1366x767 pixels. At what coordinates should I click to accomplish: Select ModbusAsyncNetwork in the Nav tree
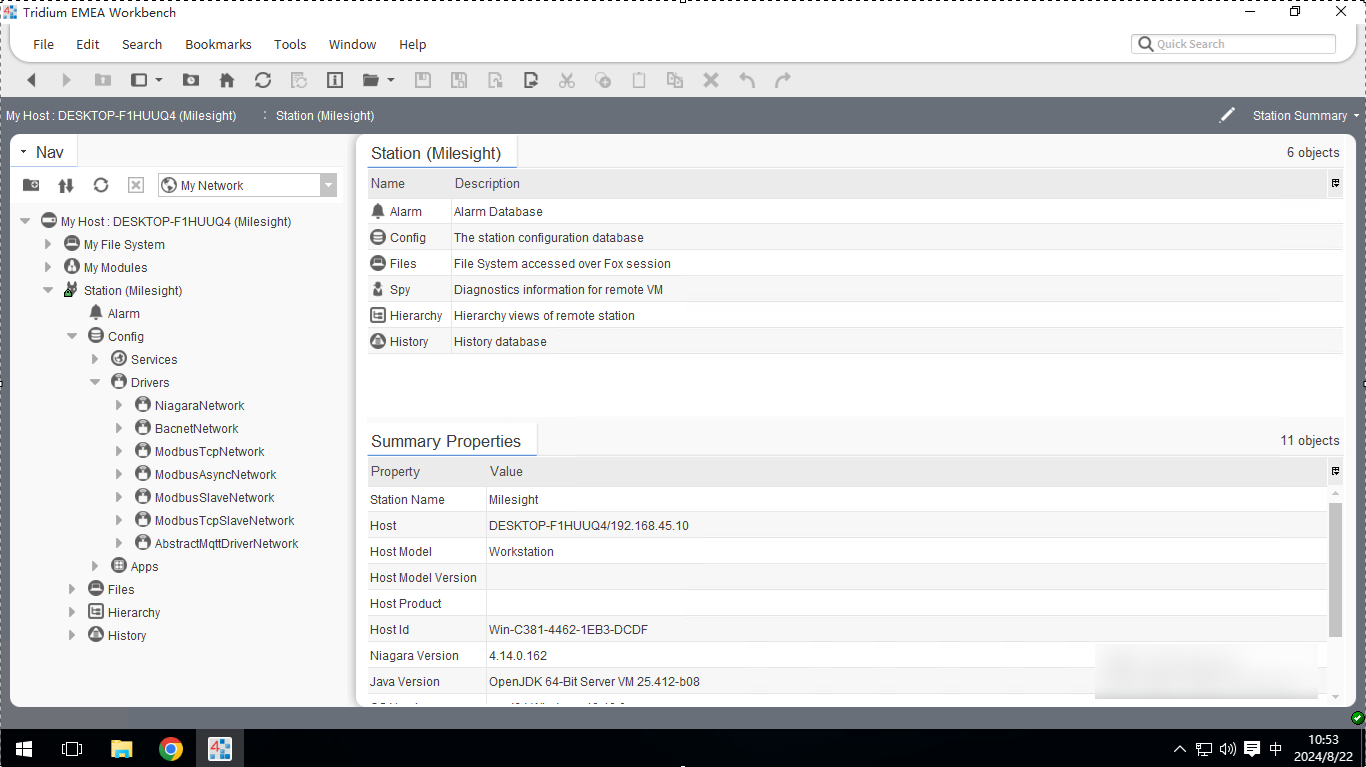215,474
